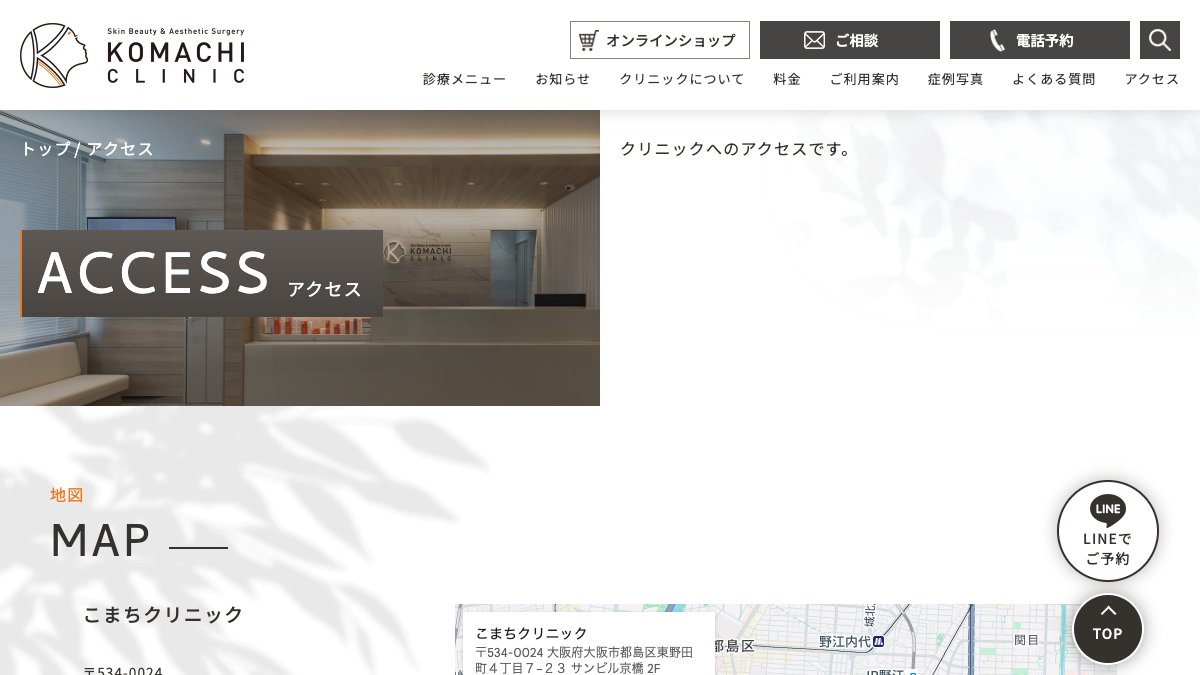1200x675 pixels.
Task: Click the Komachi Clinic logo
Action: coord(132,55)
